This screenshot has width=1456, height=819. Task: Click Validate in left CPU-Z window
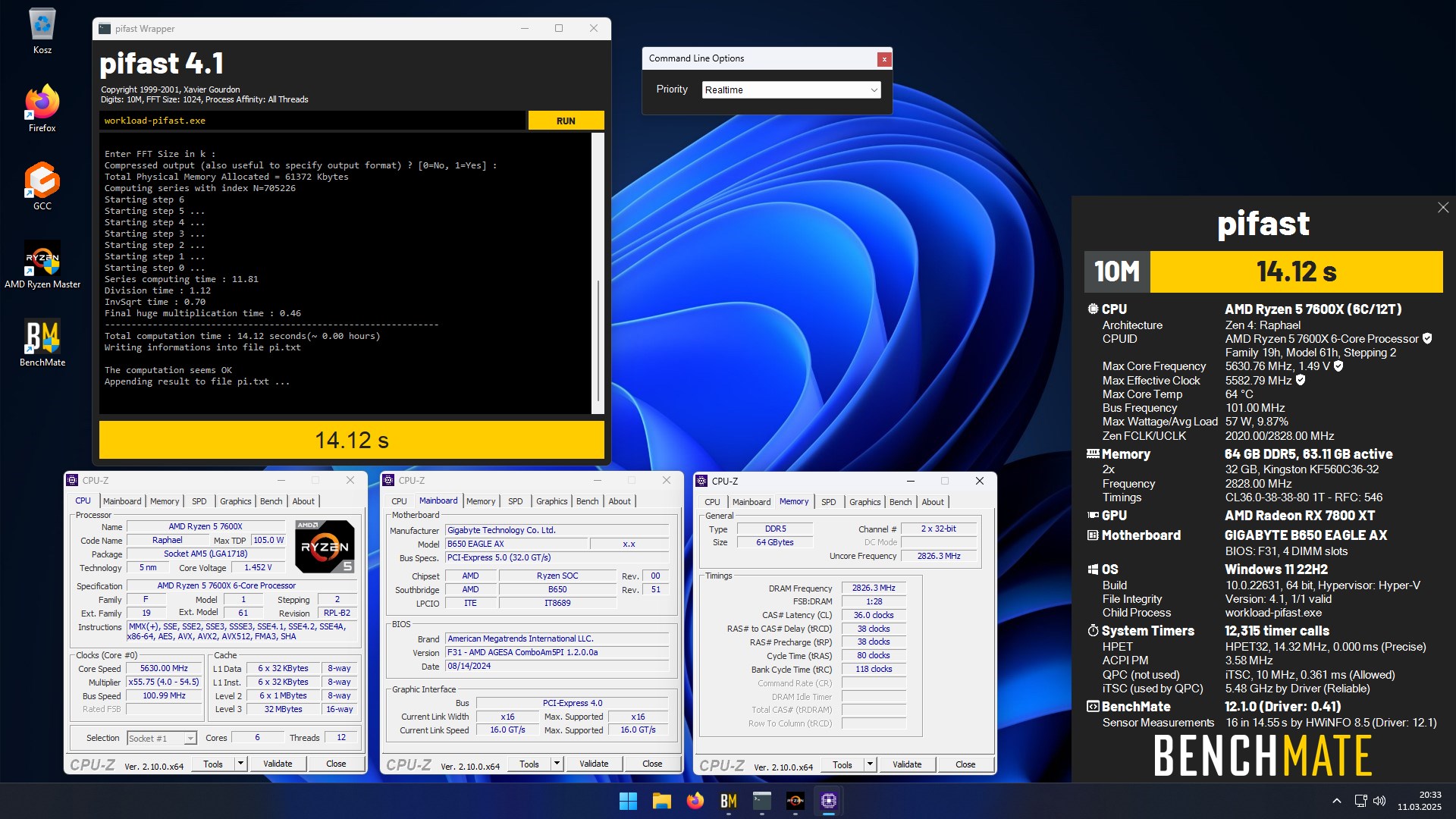point(278,764)
